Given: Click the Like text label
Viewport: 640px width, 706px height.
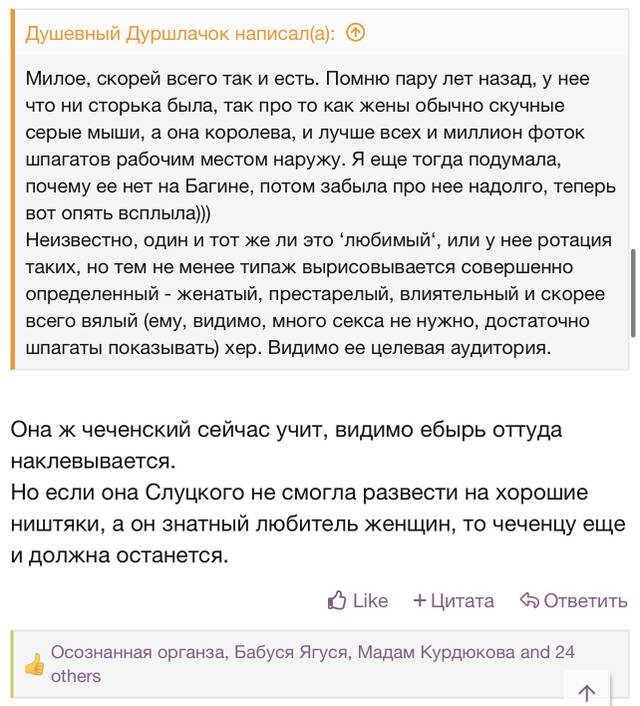Looking at the screenshot, I should (370, 601).
